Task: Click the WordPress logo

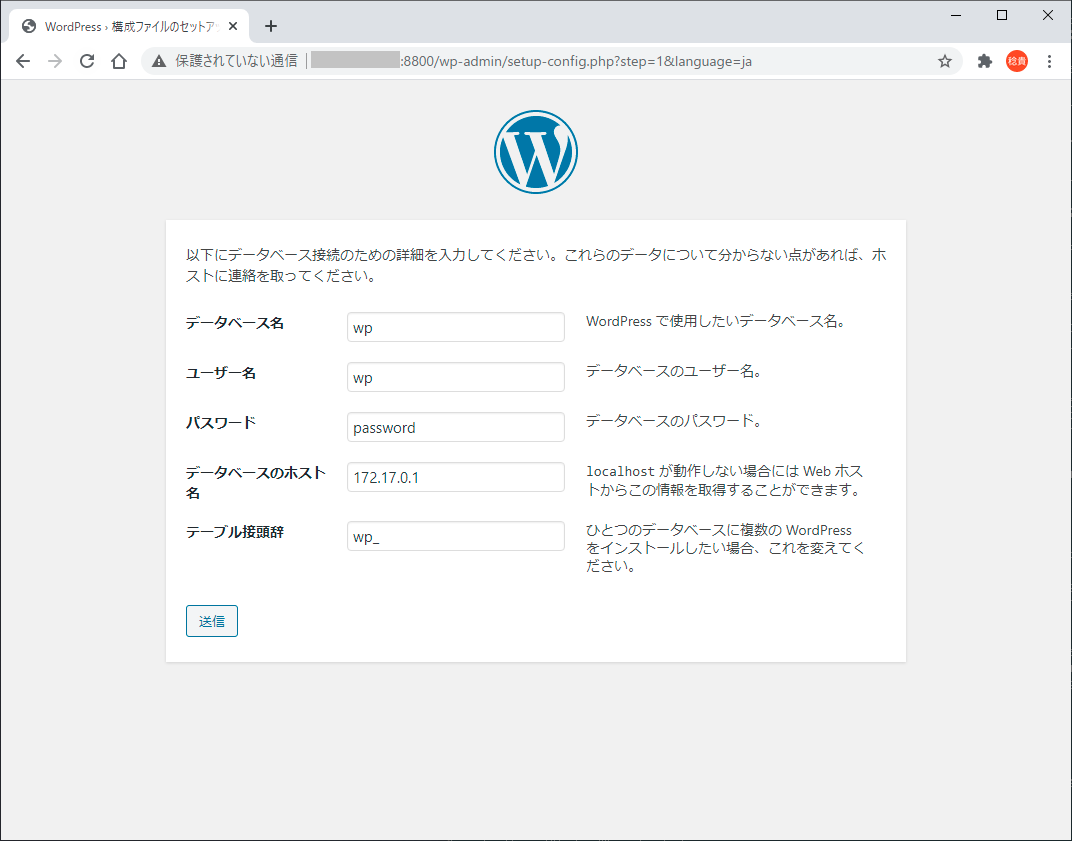Action: click(536, 152)
